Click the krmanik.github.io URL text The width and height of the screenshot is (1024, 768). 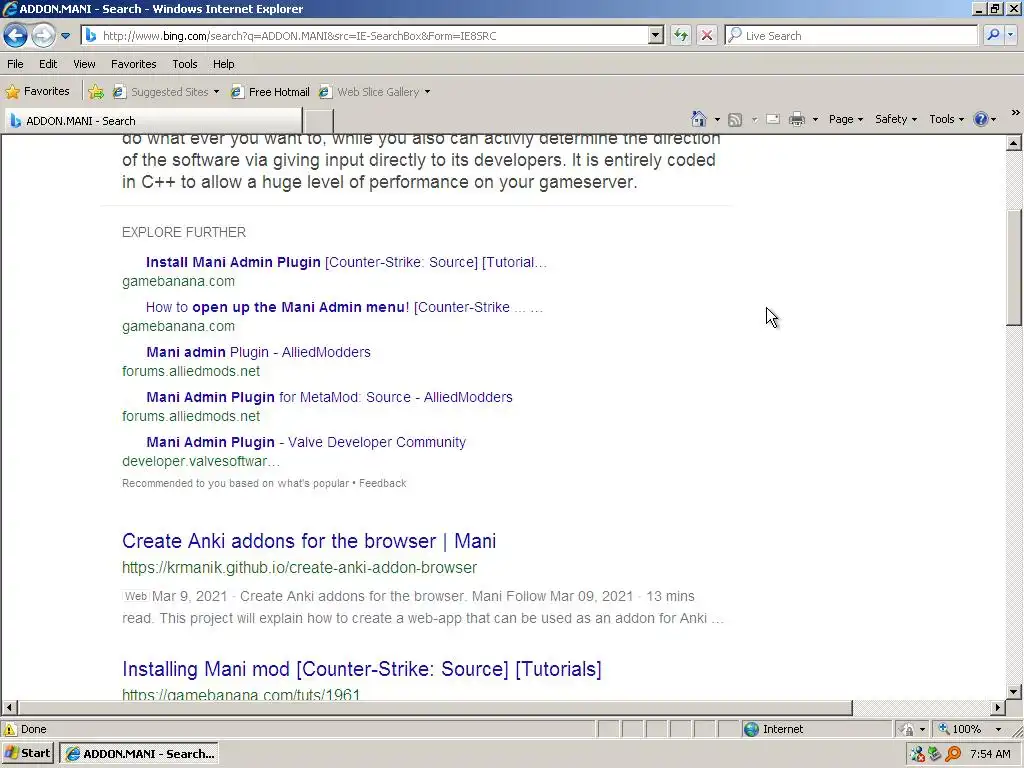coord(300,568)
